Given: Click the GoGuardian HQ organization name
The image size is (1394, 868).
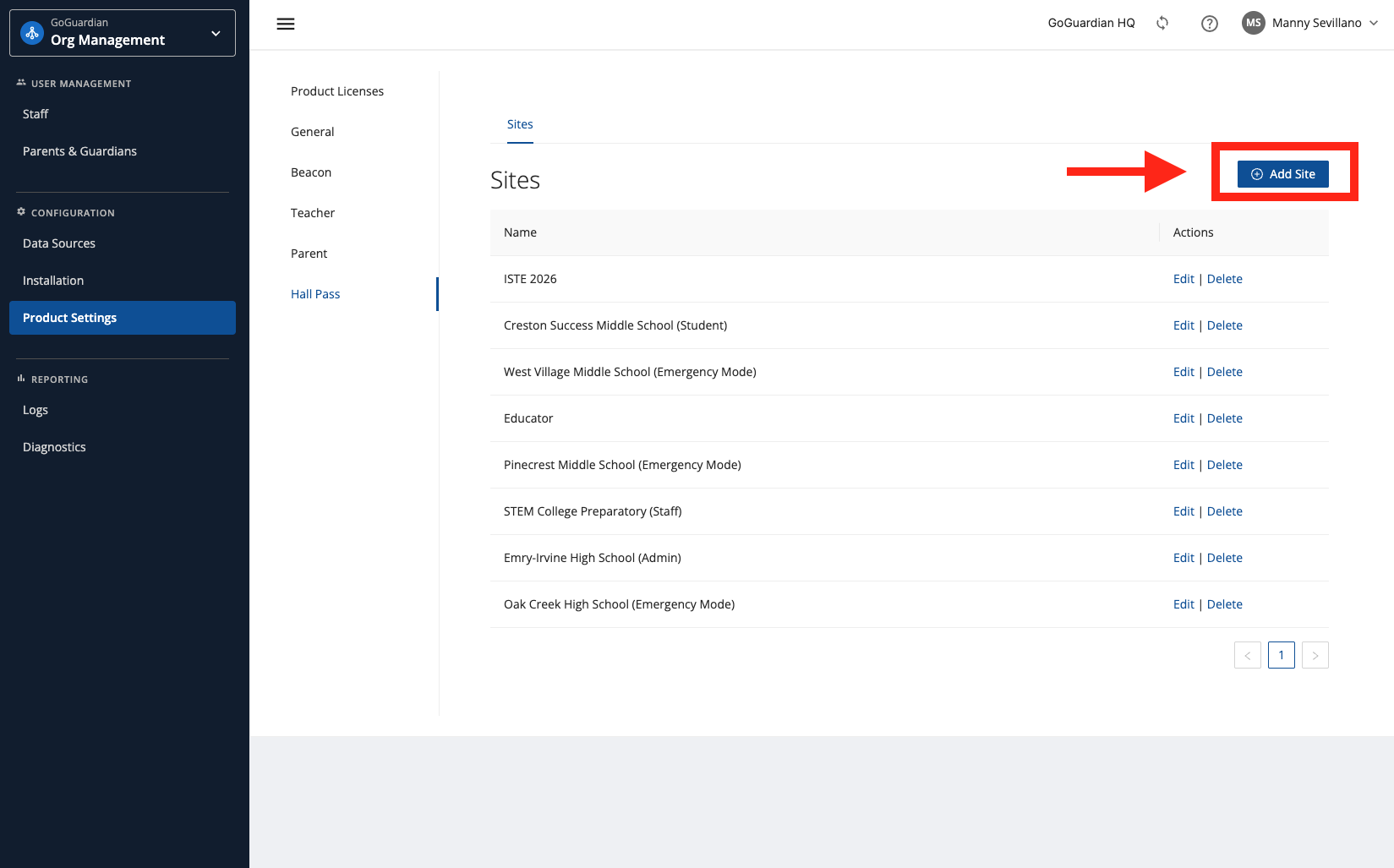Looking at the screenshot, I should tap(1091, 23).
